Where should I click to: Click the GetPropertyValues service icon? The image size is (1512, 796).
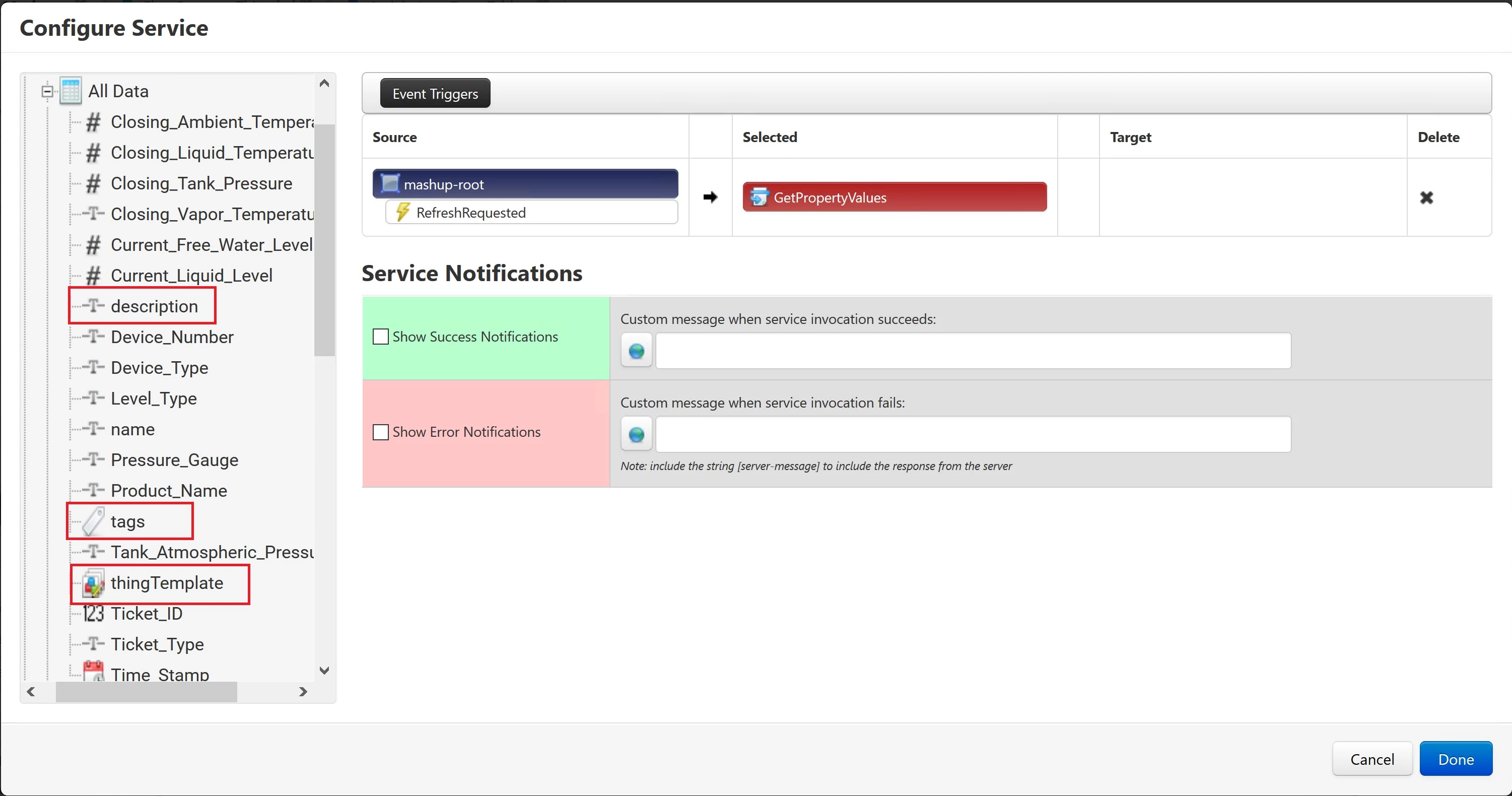pos(759,197)
